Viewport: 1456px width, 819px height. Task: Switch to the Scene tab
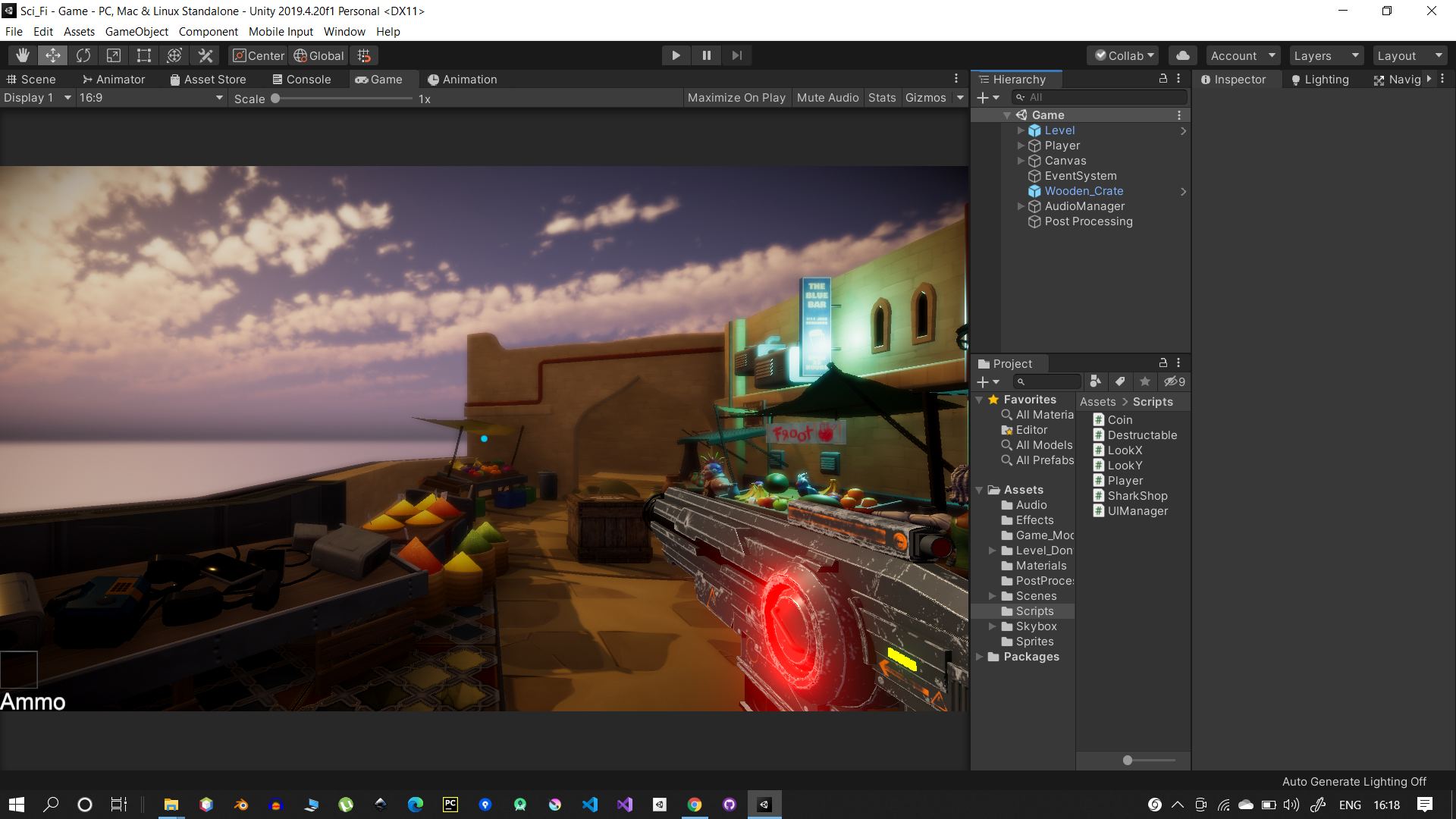pos(31,79)
